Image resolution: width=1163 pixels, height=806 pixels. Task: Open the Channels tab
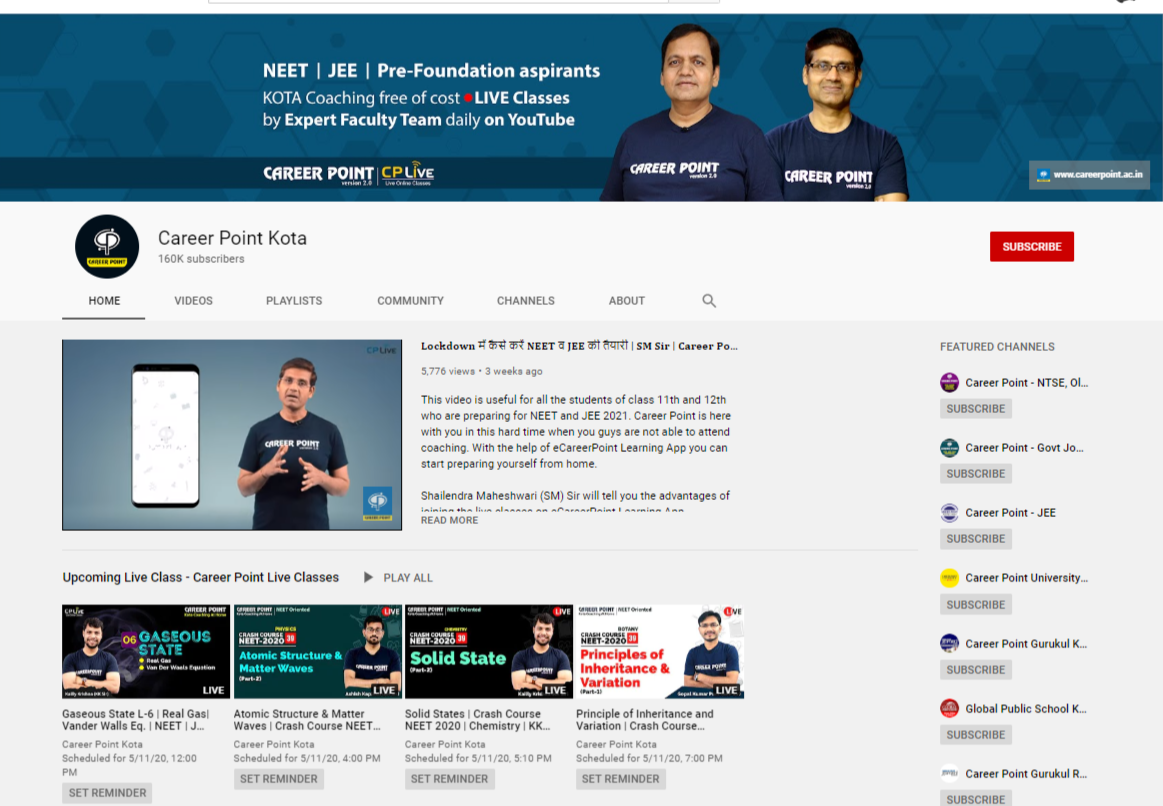525,300
